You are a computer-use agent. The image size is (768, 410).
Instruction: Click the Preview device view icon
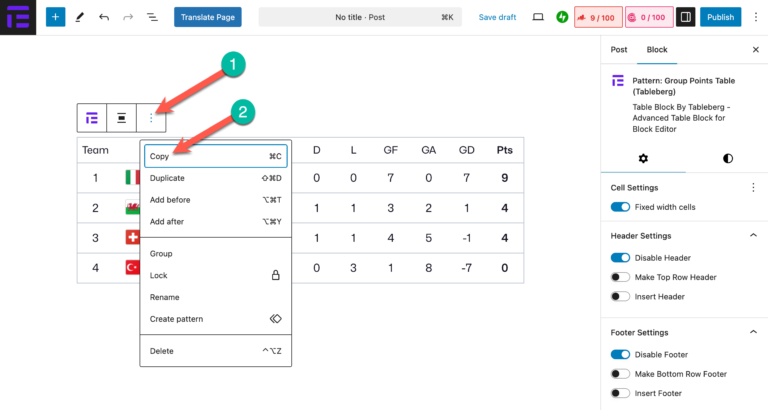coord(538,17)
